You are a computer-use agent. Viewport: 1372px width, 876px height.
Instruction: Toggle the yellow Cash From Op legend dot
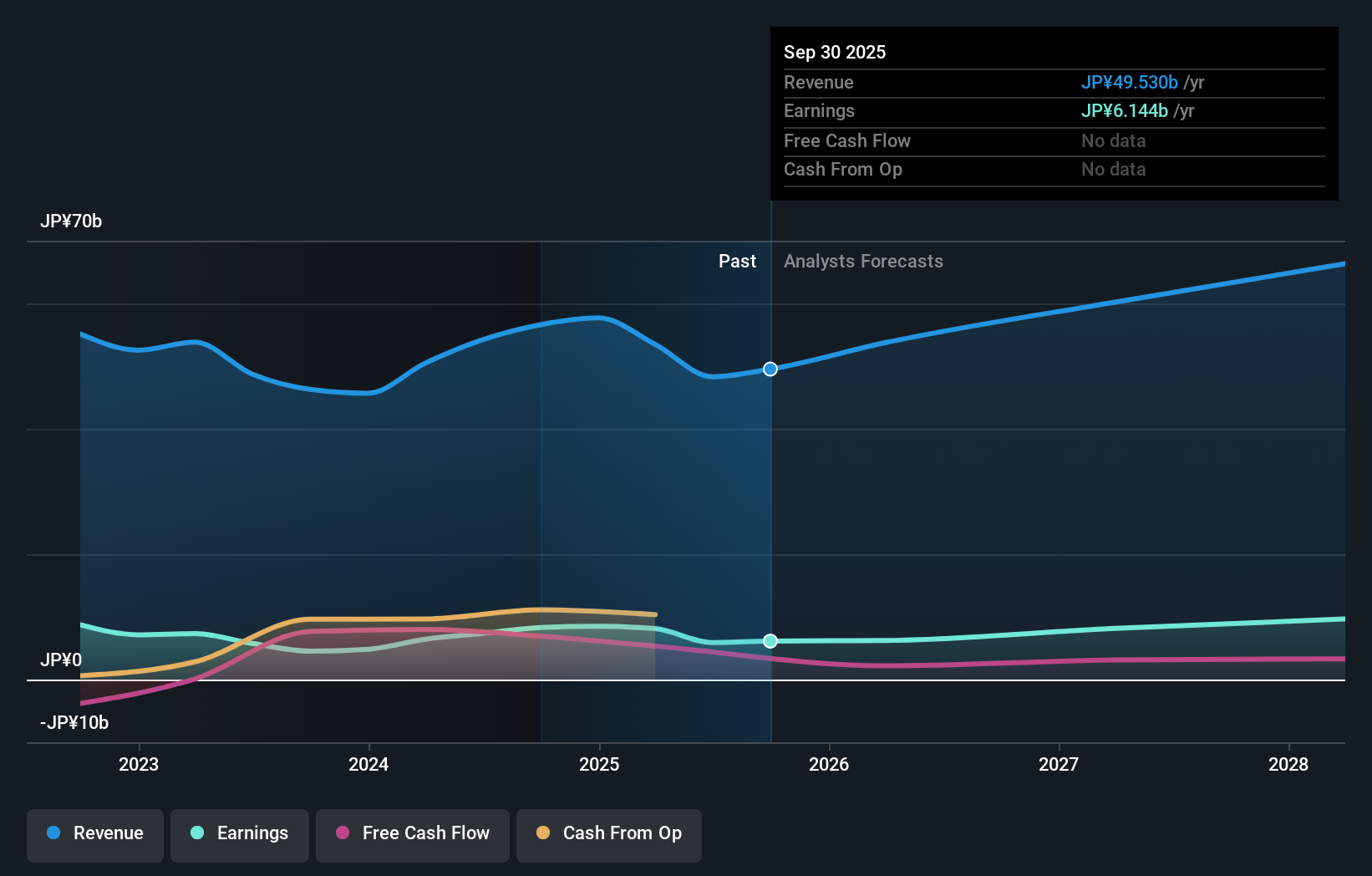point(543,833)
